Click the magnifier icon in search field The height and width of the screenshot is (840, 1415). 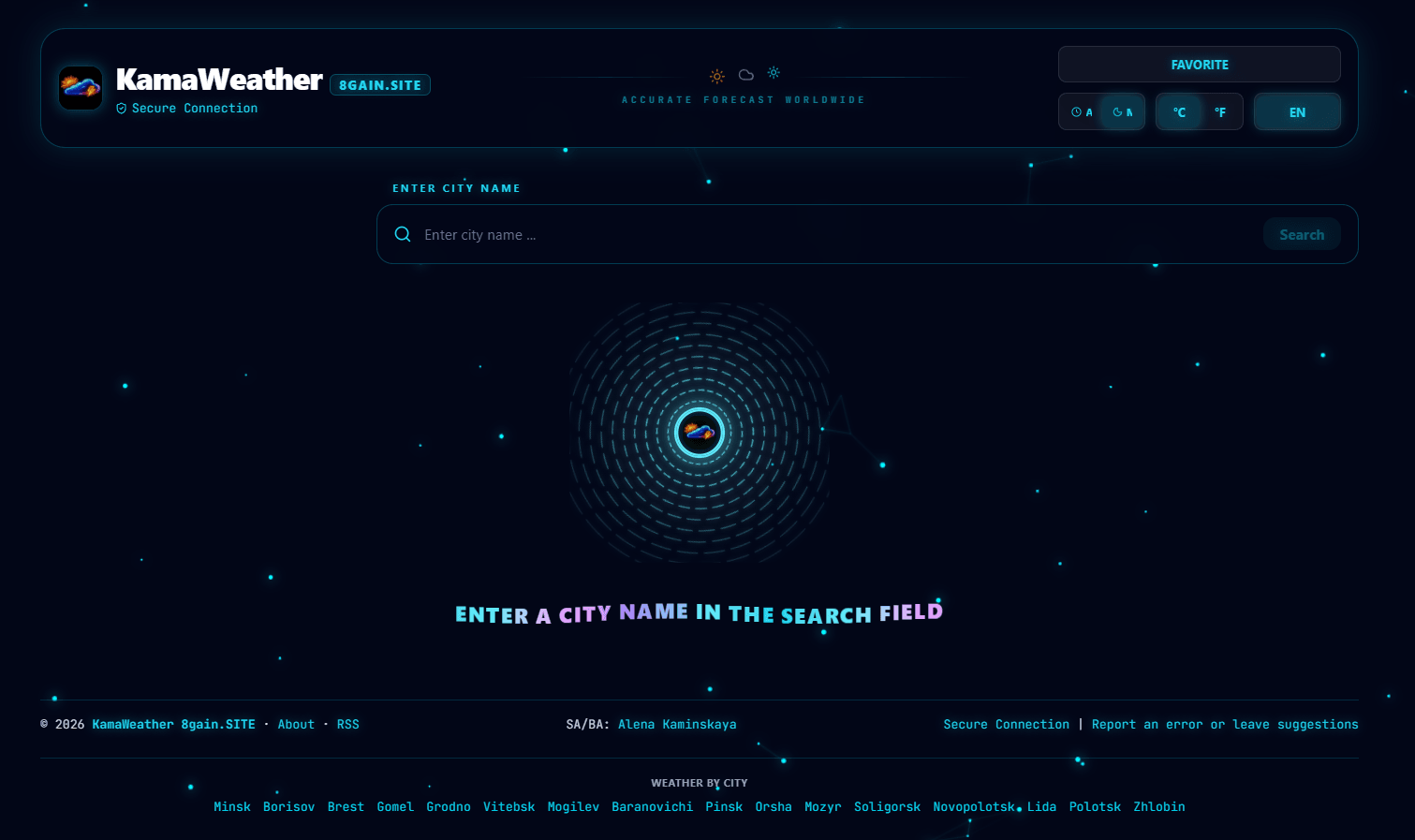(403, 234)
